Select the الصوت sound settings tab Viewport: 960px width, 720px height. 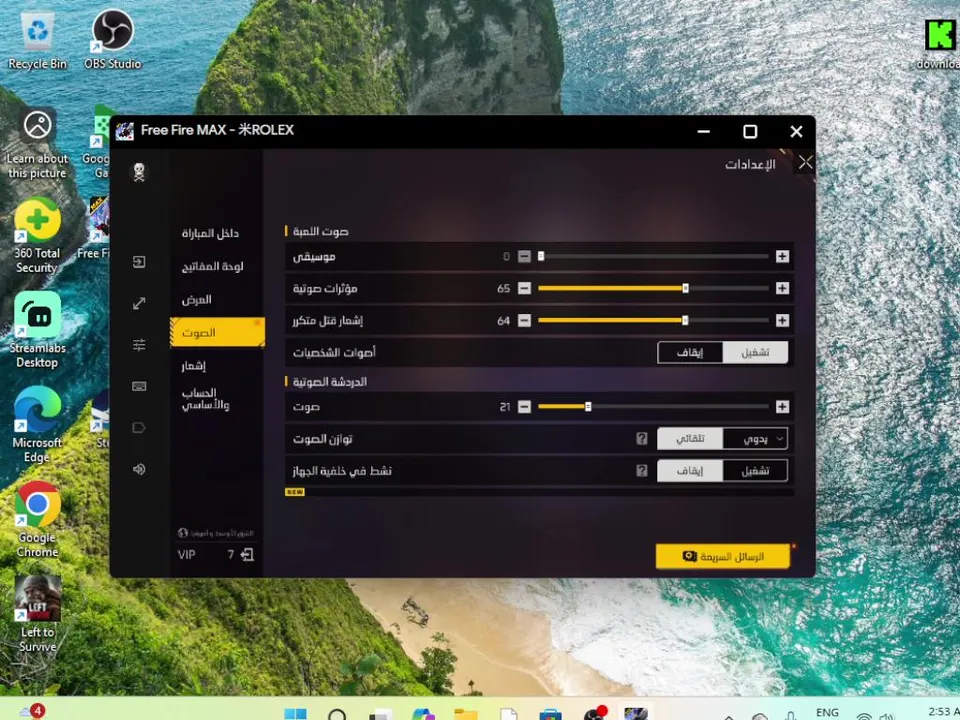(217, 332)
